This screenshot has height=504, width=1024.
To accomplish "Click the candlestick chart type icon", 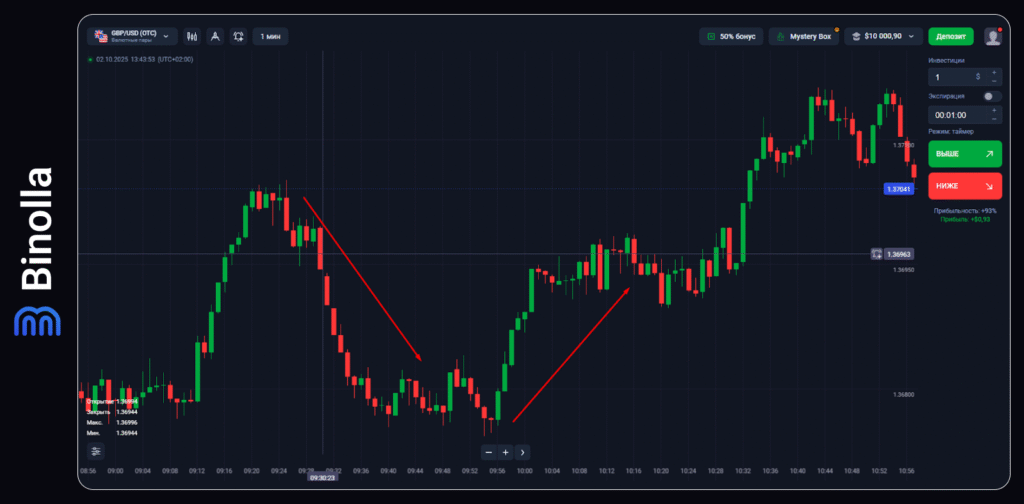I will tap(192, 36).
